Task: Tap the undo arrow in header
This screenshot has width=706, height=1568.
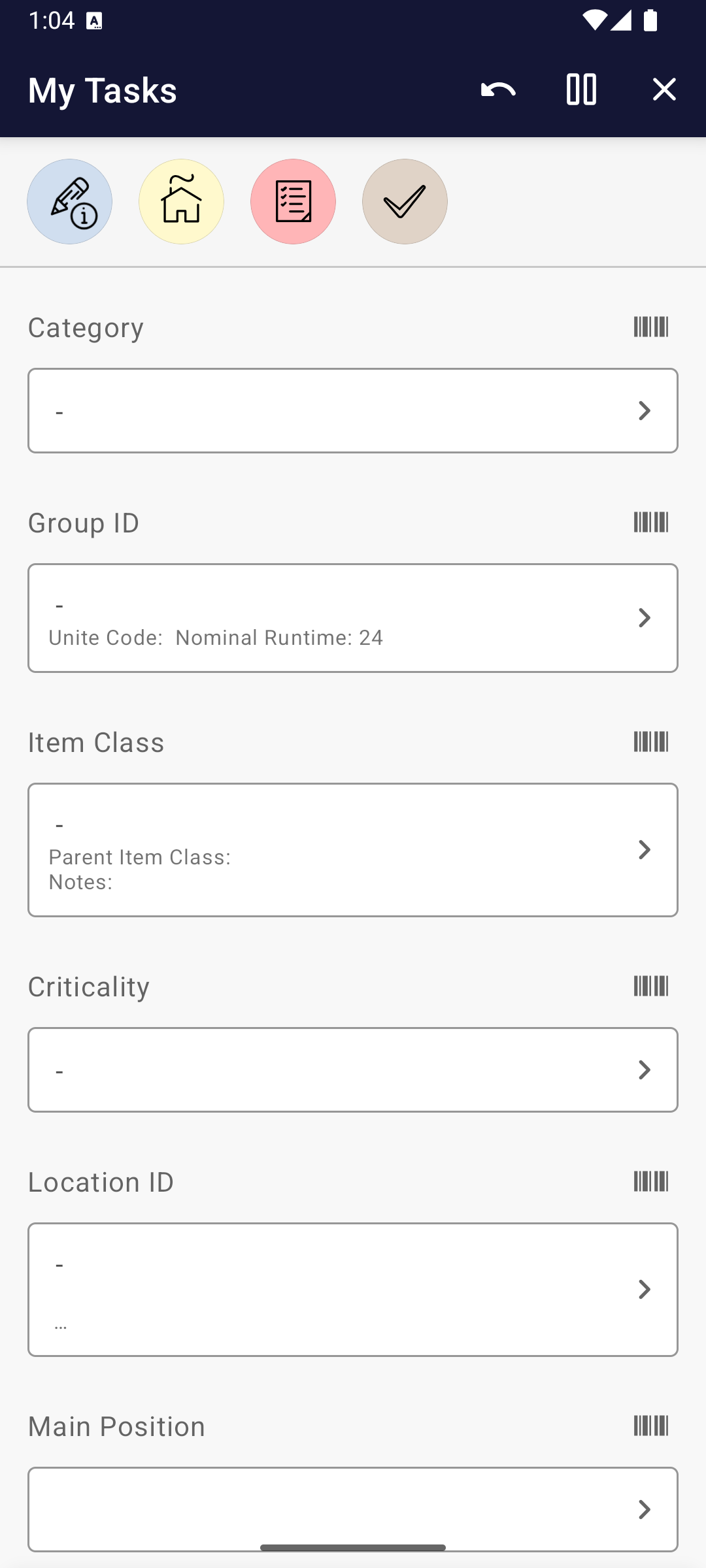Action: [498, 90]
